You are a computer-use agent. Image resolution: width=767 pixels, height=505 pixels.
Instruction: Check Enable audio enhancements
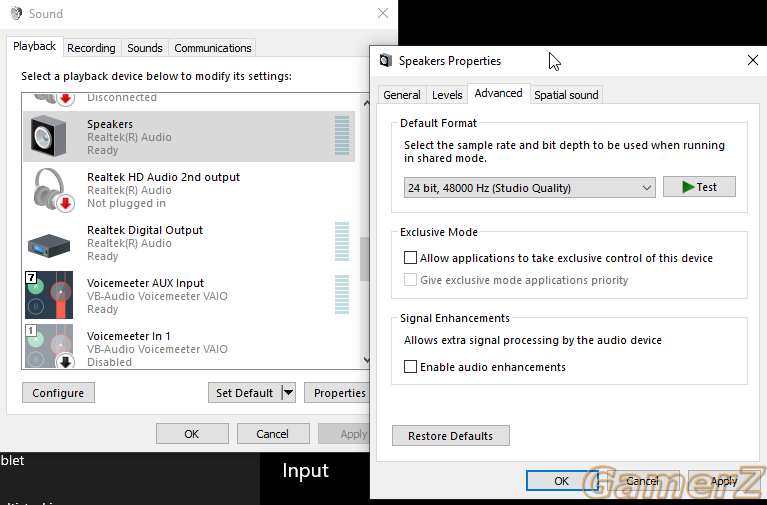click(410, 367)
